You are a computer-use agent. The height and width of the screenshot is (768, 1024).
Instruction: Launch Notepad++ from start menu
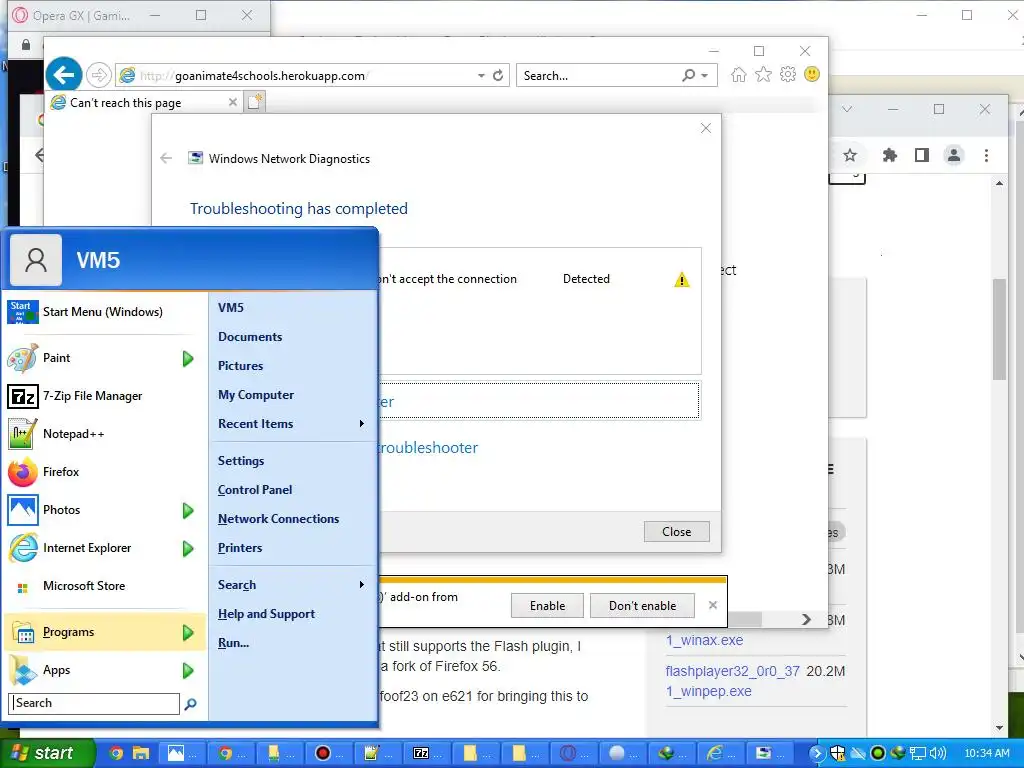click(103, 434)
